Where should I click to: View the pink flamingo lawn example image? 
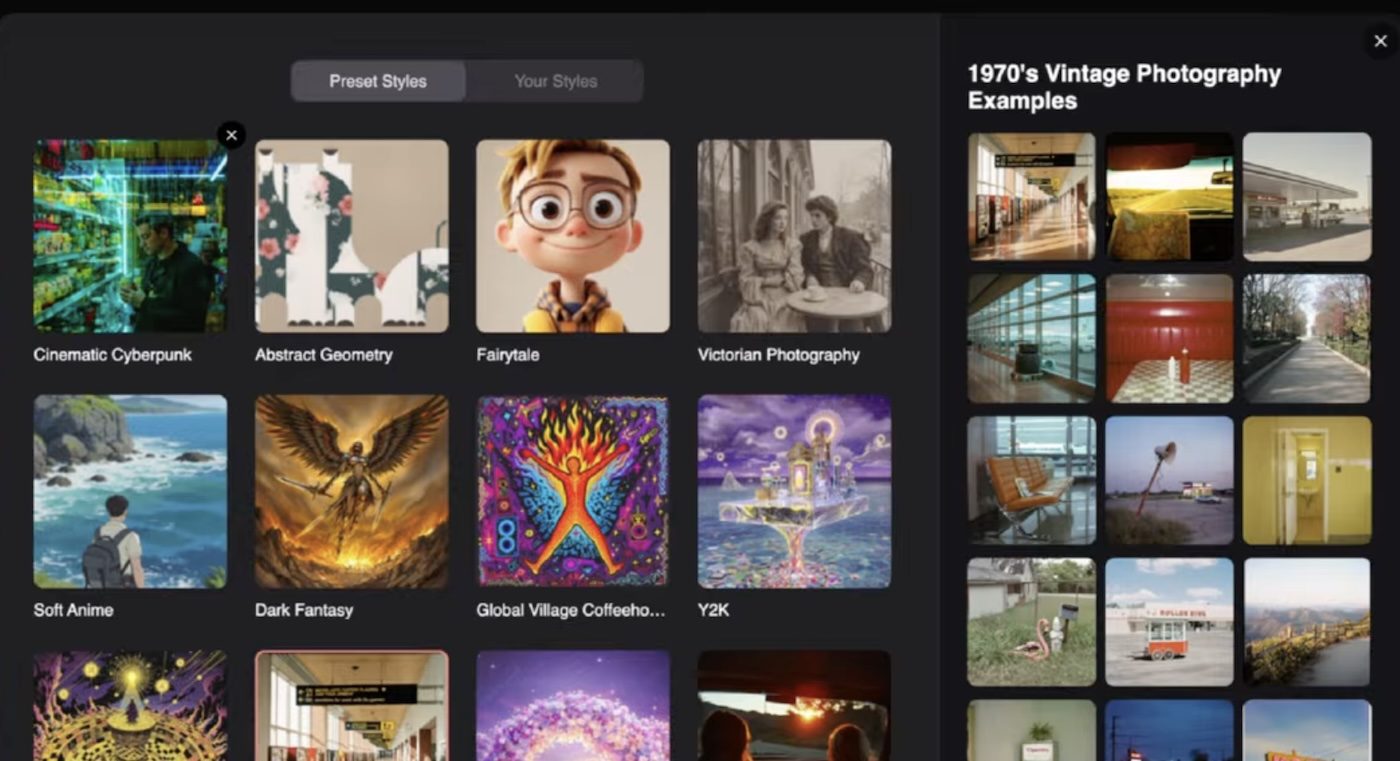point(1031,622)
